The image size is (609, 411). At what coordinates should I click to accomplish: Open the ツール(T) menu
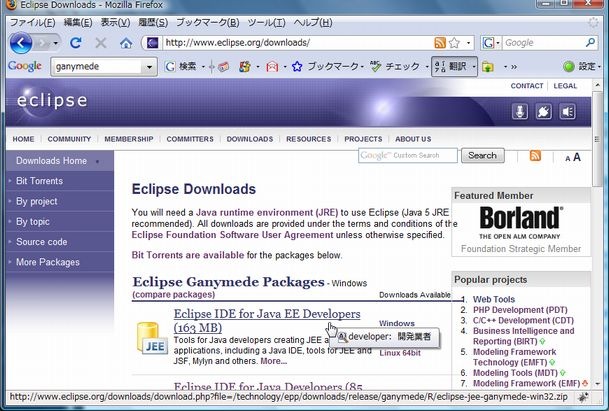click(x=263, y=21)
